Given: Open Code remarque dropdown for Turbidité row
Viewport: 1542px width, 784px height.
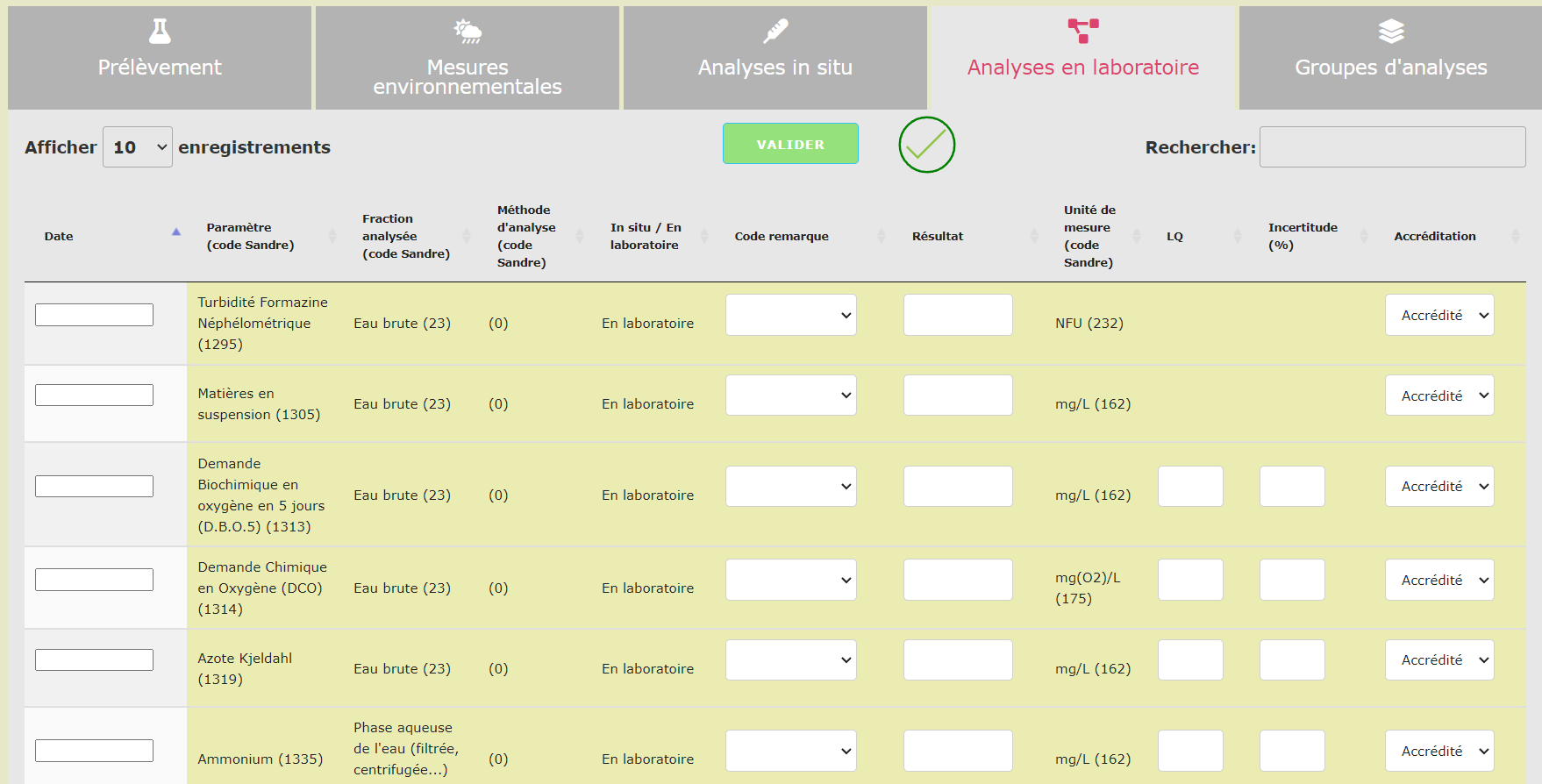Looking at the screenshot, I should click(790, 315).
